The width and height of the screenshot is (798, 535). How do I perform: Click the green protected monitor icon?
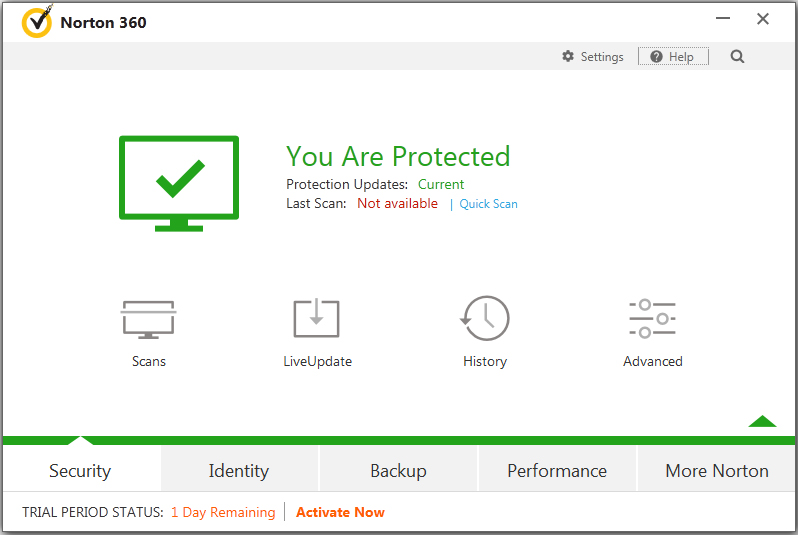click(x=180, y=184)
